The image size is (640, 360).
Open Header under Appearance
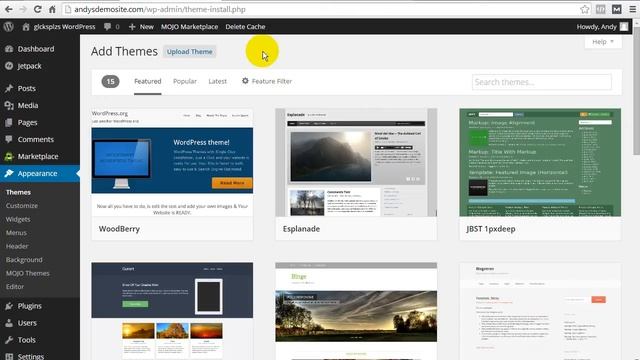tap(17, 246)
